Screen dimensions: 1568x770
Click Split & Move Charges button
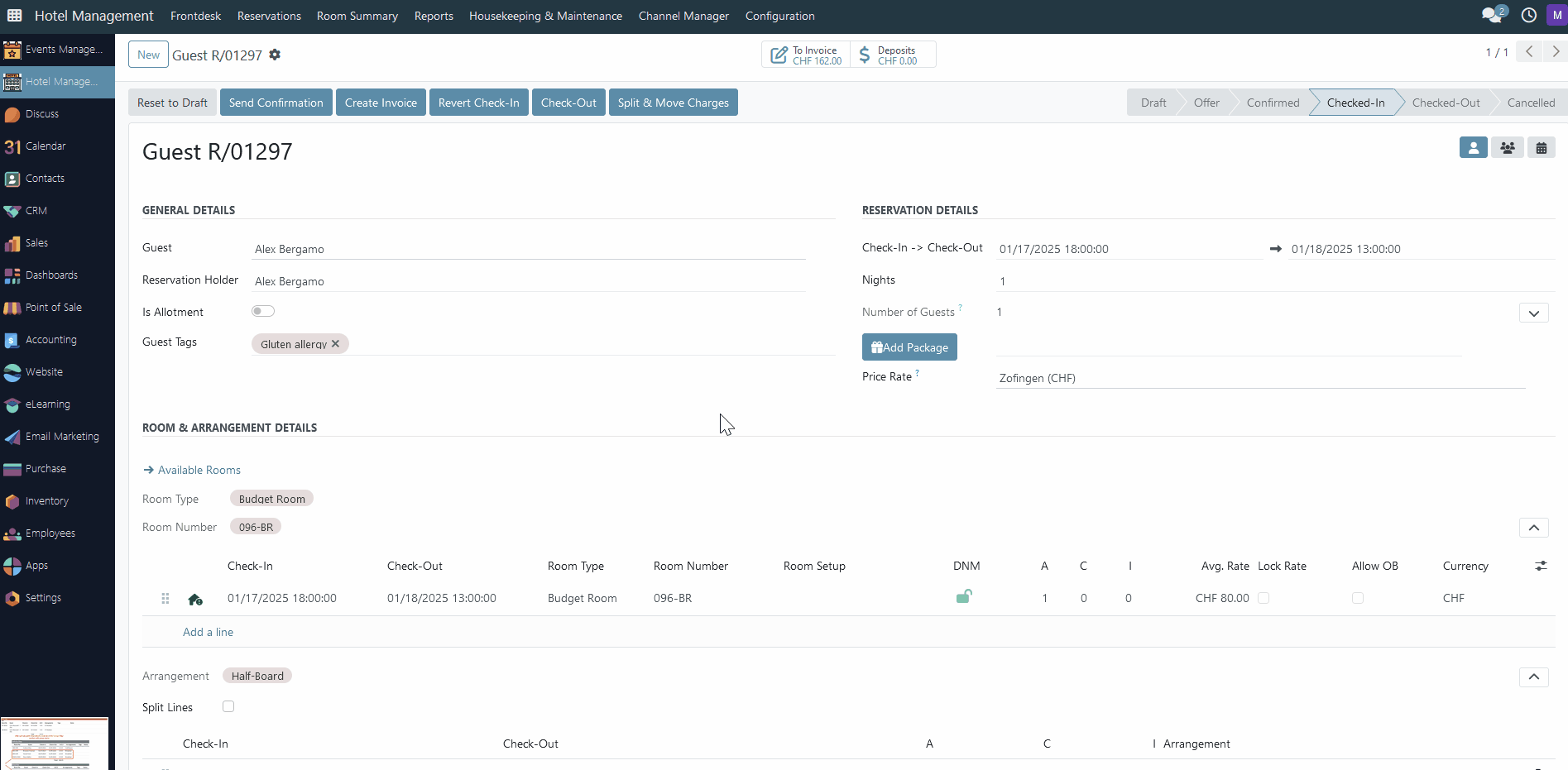674,103
